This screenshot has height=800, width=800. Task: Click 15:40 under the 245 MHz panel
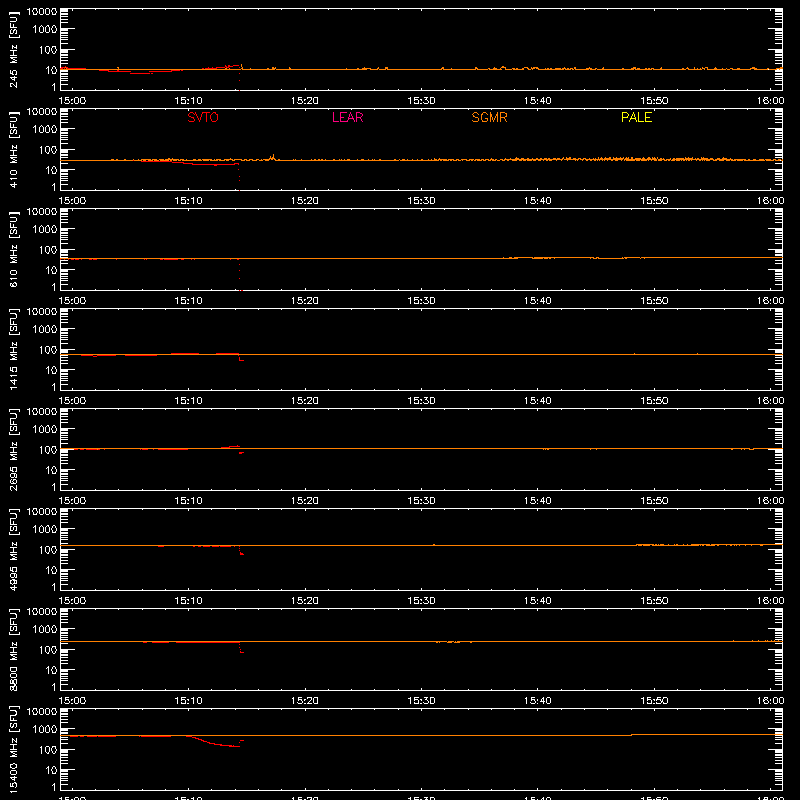point(538,101)
